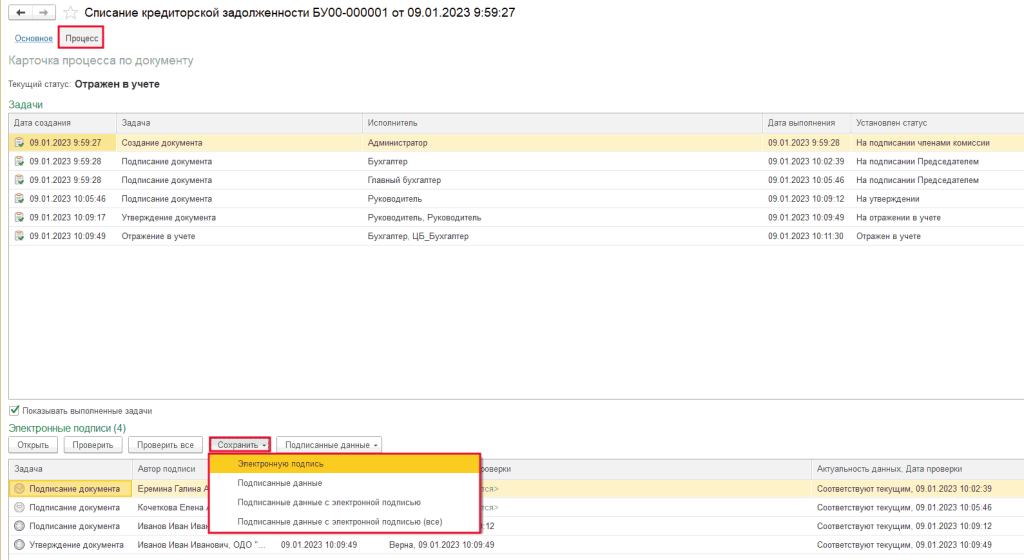Select signature date 09.01.2023 10:09:49 cell
1024x560 pixels.
click(319, 544)
